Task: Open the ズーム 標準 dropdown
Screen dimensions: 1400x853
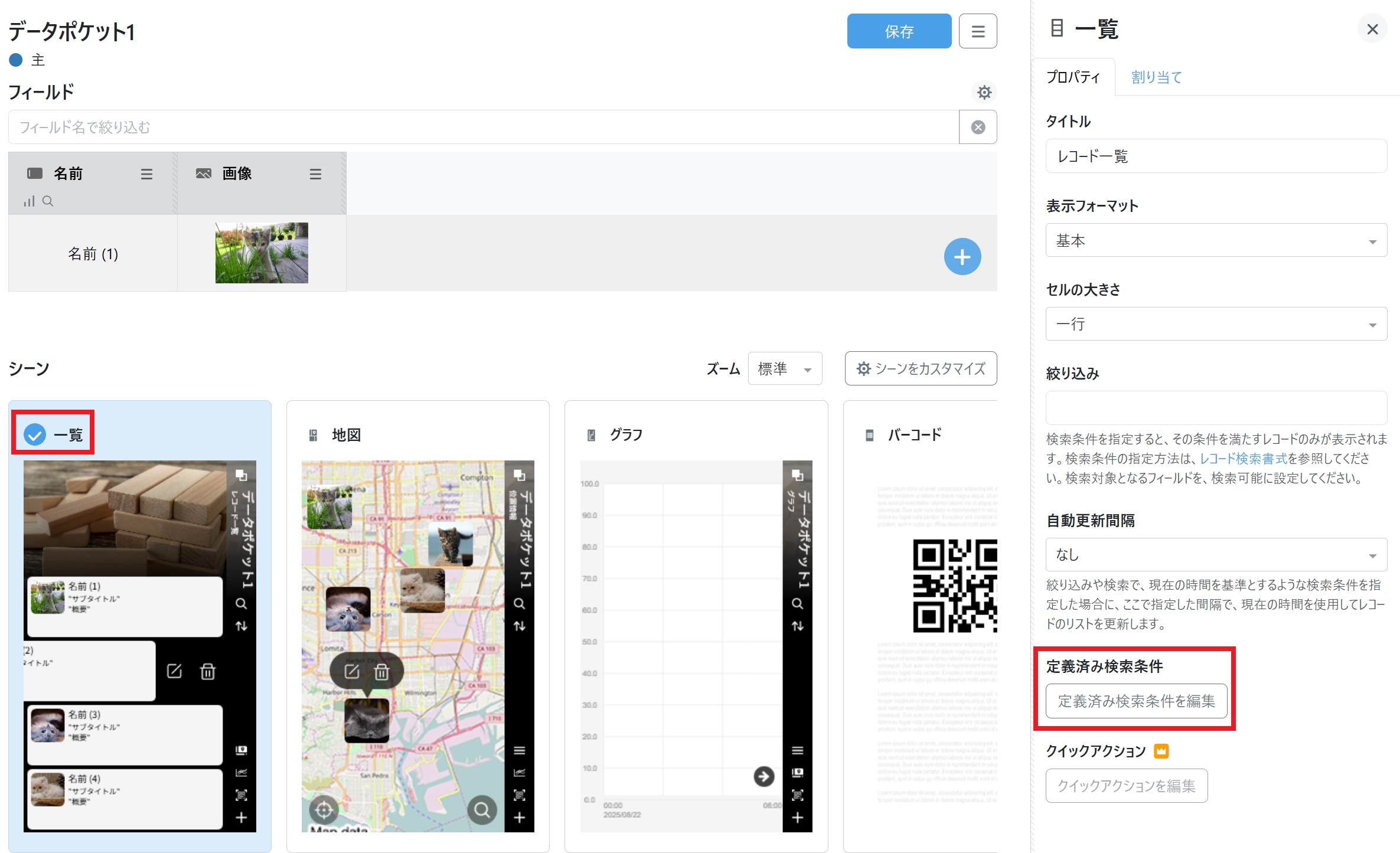Action: point(785,369)
